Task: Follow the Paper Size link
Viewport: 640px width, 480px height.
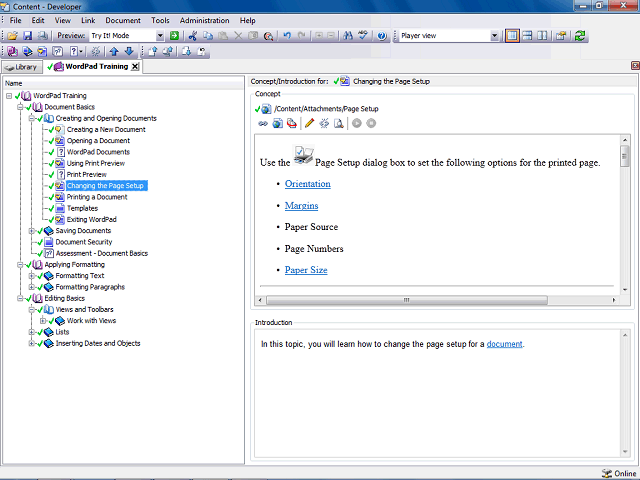Action: coord(306,270)
